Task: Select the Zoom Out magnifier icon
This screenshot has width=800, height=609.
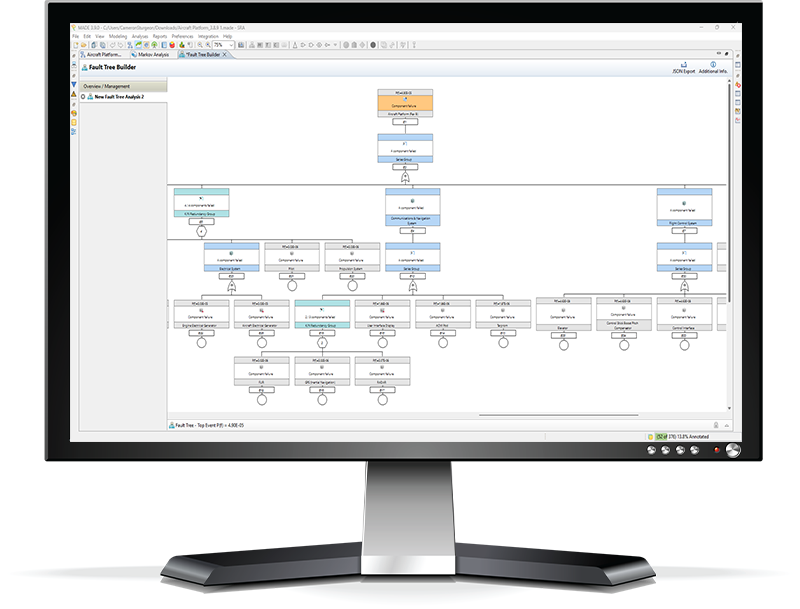Action: pyautogui.click(x=209, y=43)
